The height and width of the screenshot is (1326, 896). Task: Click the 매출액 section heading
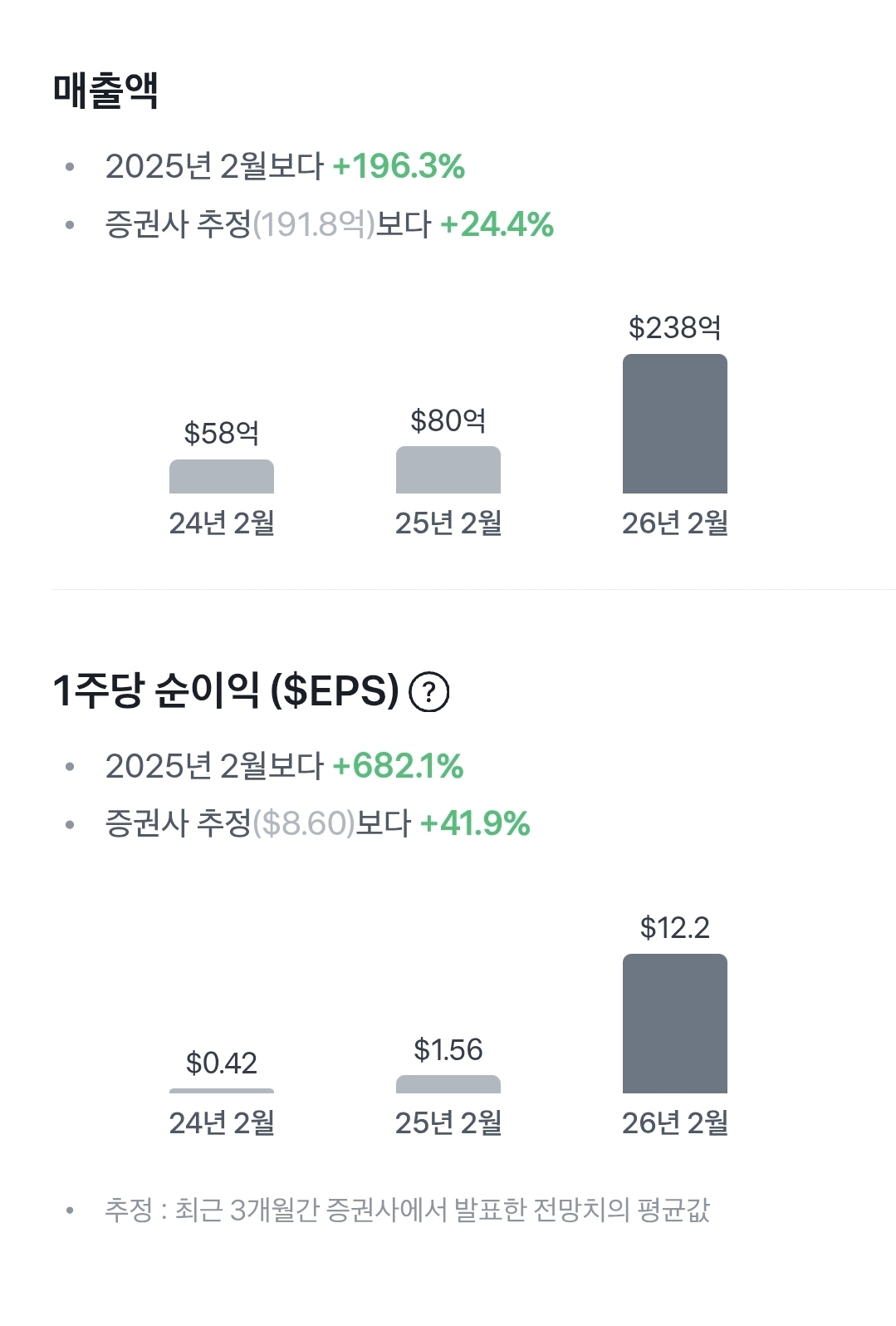click(105, 91)
